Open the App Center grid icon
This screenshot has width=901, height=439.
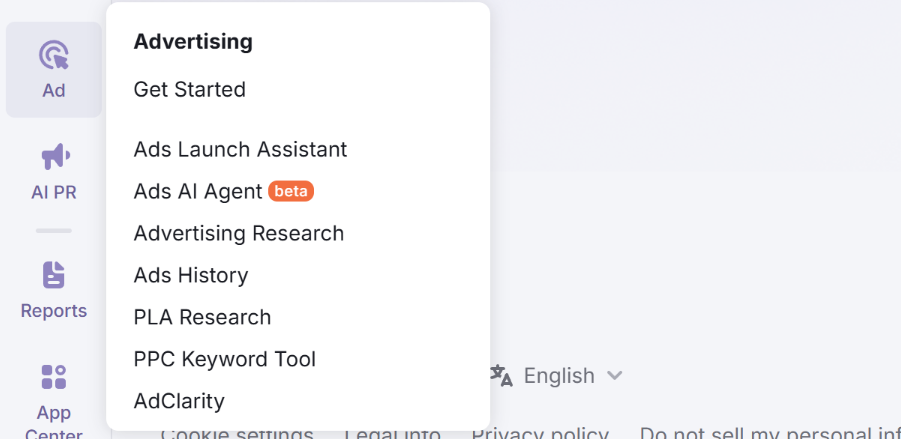(54, 377)
